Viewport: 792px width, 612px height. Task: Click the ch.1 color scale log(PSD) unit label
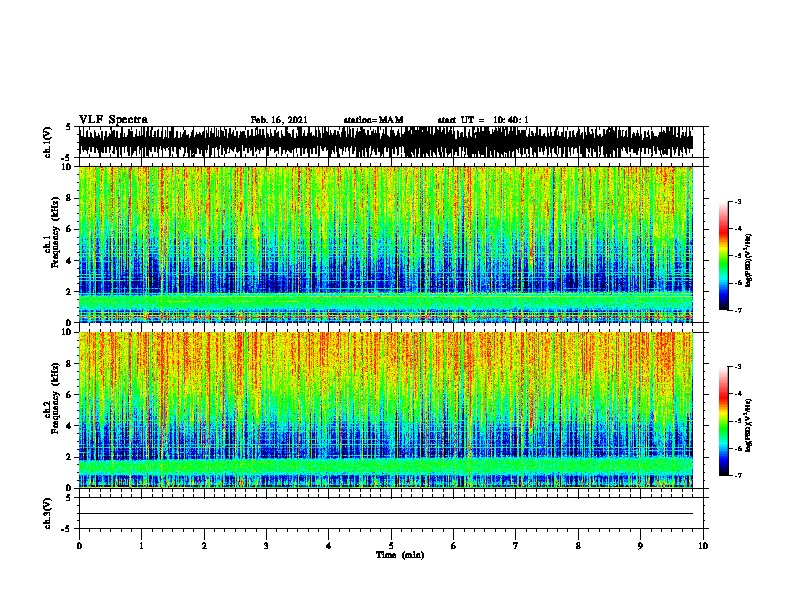pyautogui.click(x=749, y=260)
